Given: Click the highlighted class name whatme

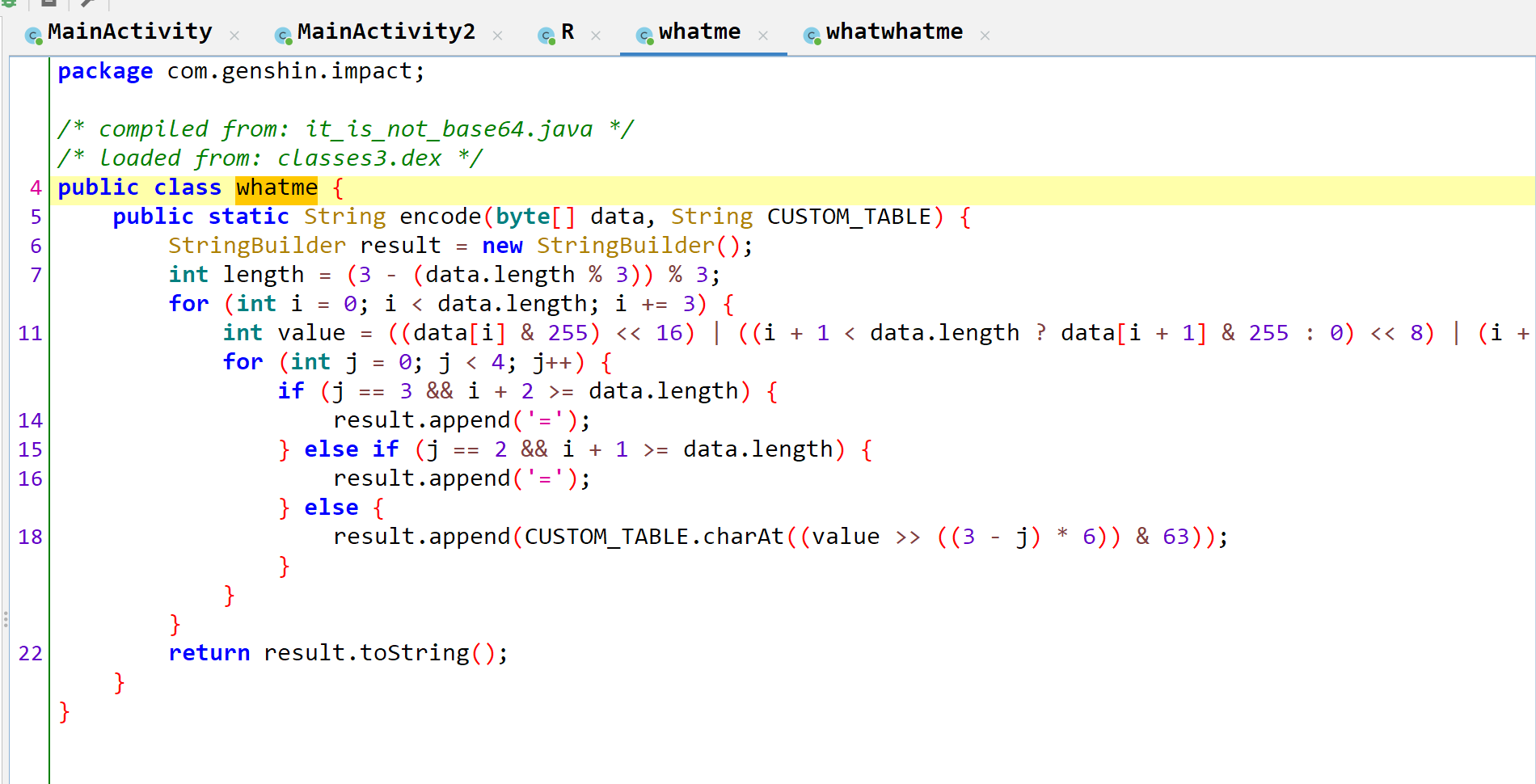Looking at the screenshot, I should (276, 188).
